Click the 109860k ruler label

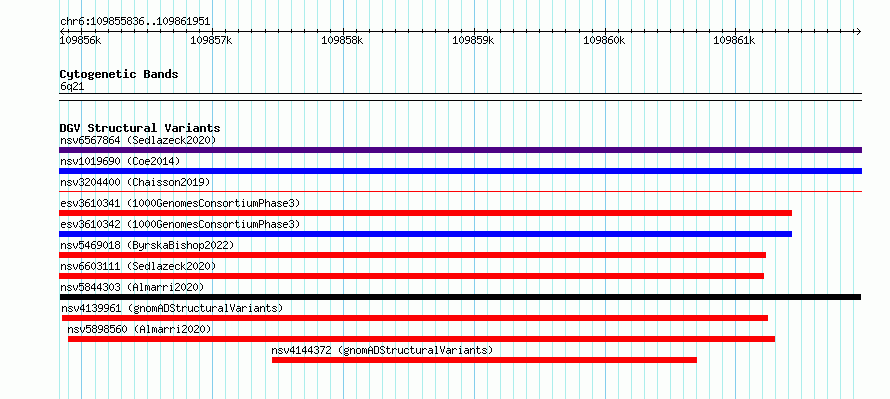(x=604, y=41)
